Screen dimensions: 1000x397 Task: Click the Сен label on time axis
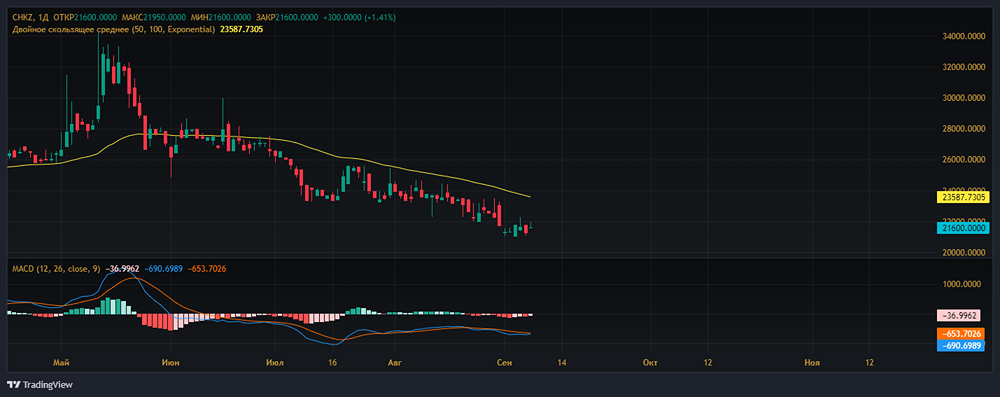[505, 363]
